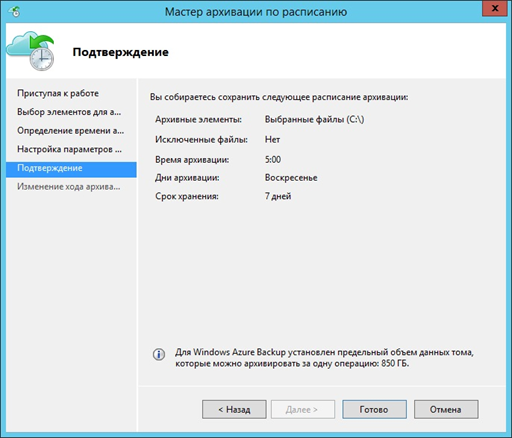
Task: Click the cloud backup clock icon
Action: [30, 51]
